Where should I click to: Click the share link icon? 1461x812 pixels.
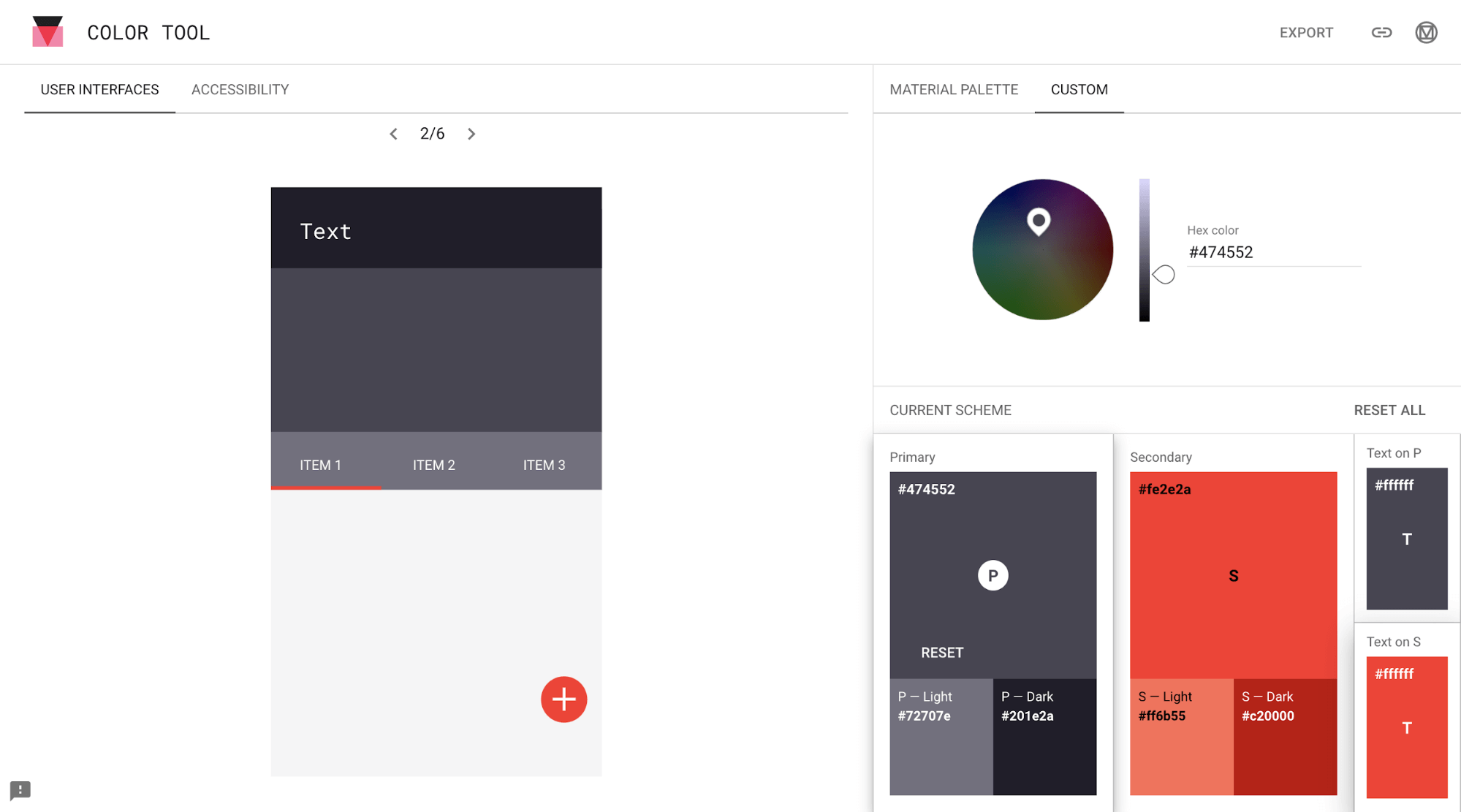[x=1381, y=32]
